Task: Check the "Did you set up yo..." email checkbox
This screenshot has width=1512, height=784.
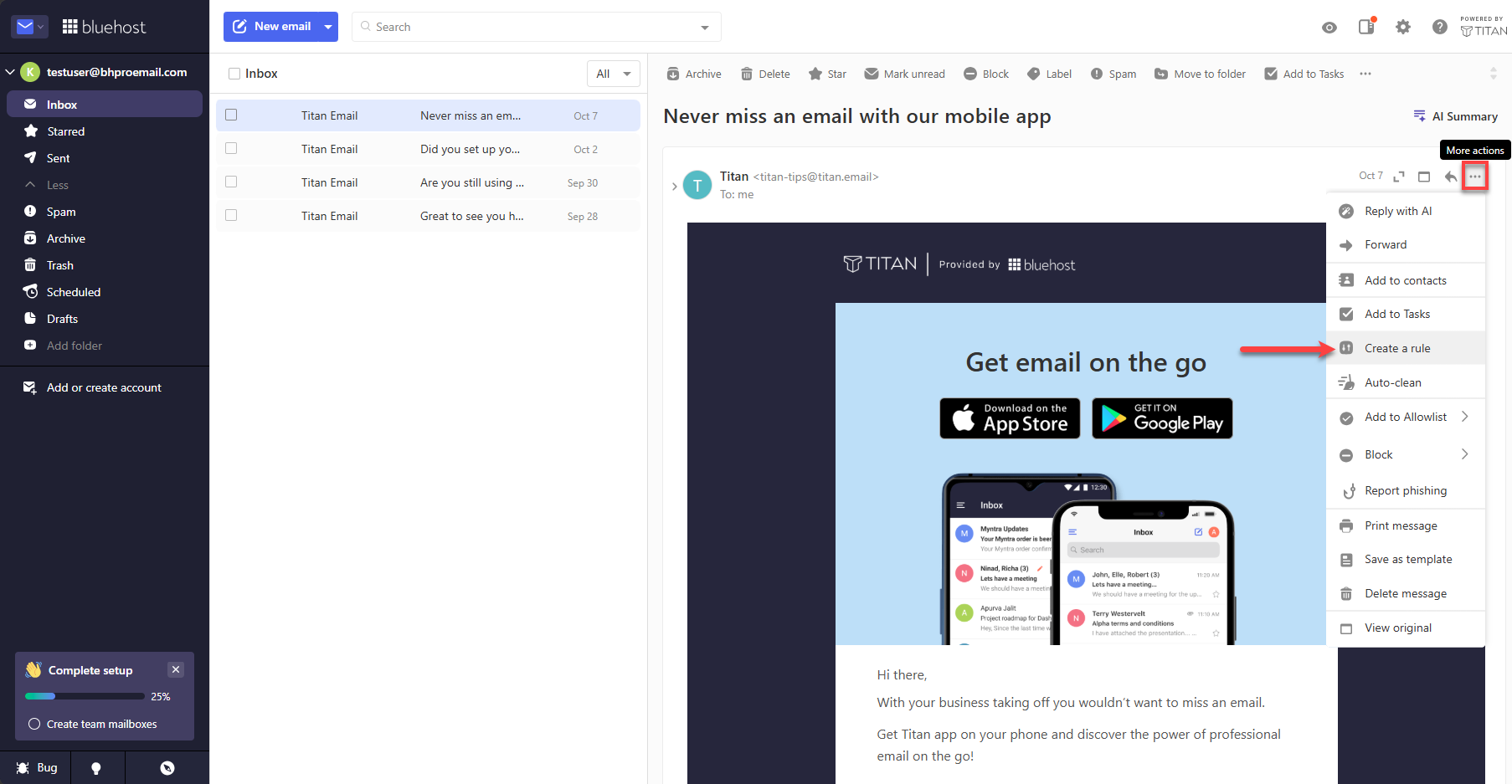Action: click(231, 148)
